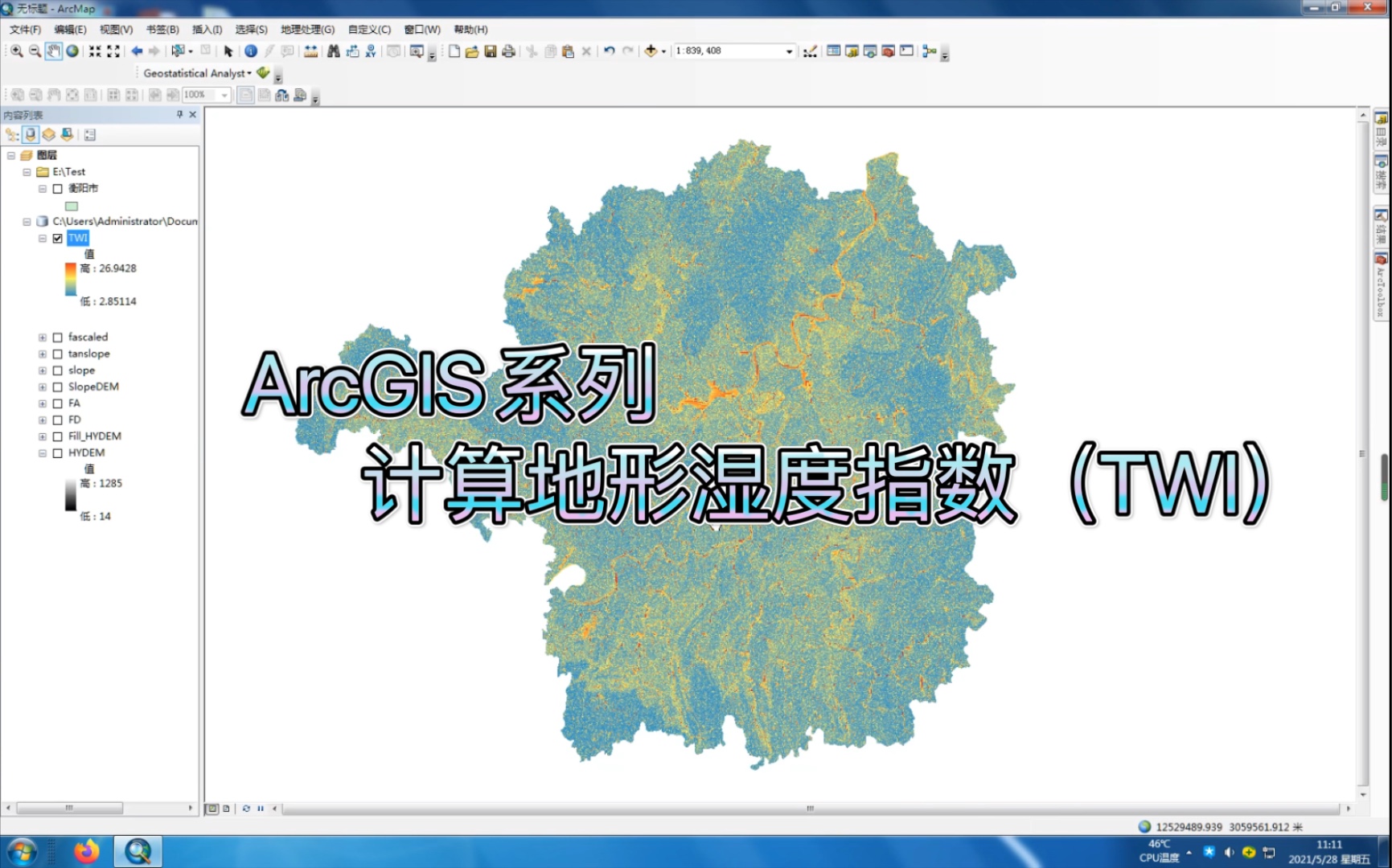Open the Geostatistical Analyst dropdown menu

click(198, 73)
